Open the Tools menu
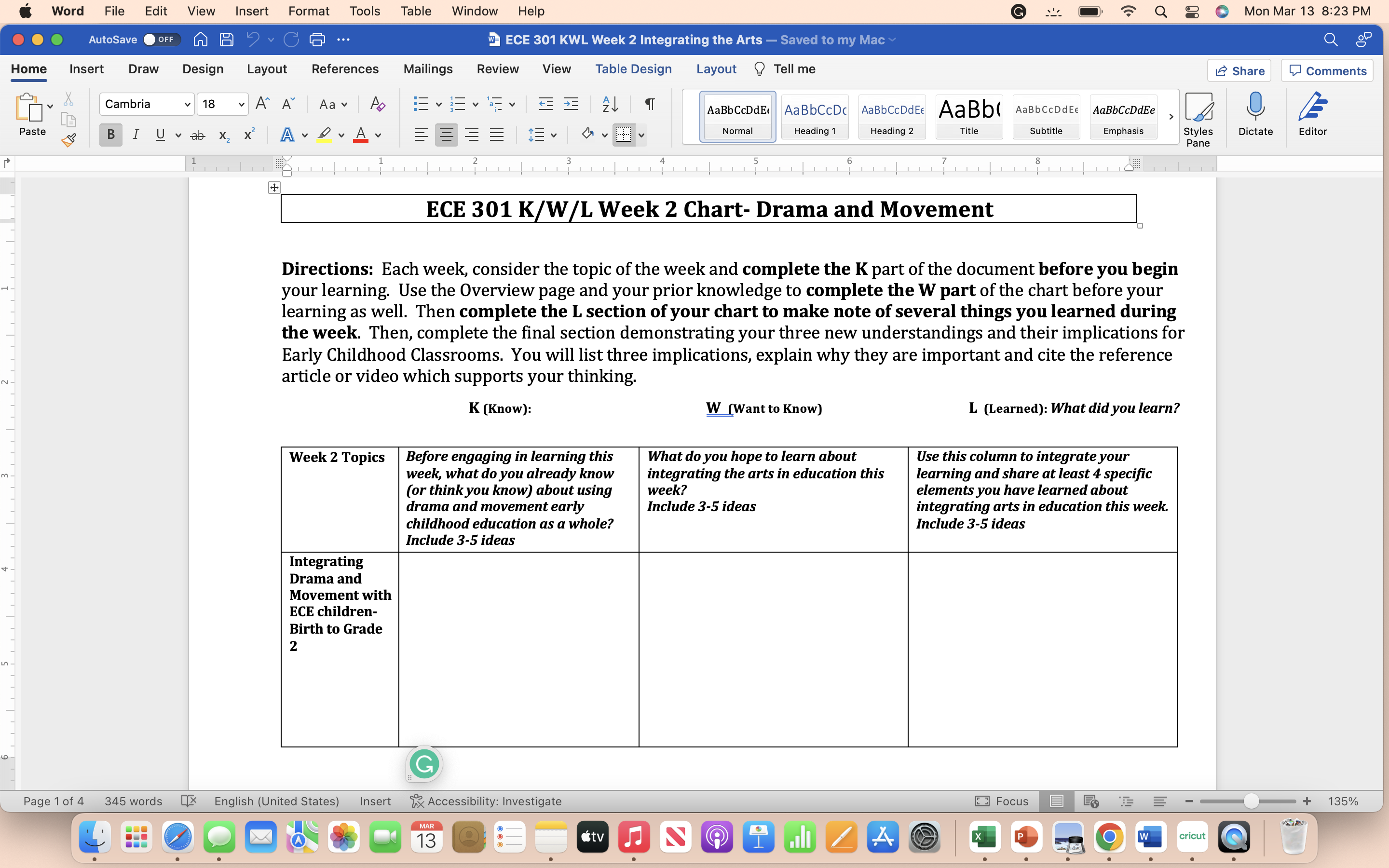1389x868 pixels. [364, 11]
